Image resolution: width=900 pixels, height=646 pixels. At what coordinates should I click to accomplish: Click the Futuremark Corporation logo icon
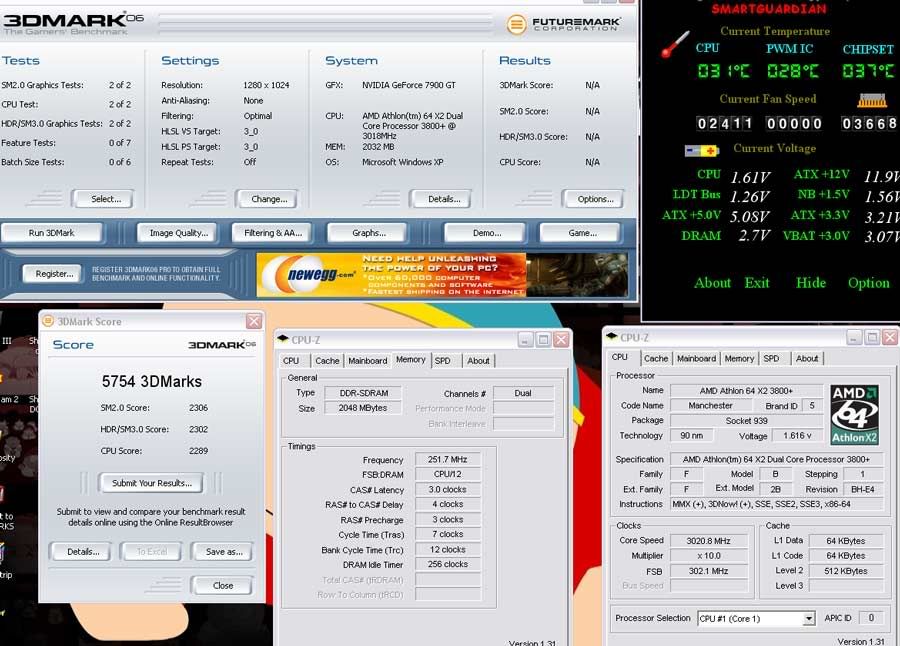[517, 24]
